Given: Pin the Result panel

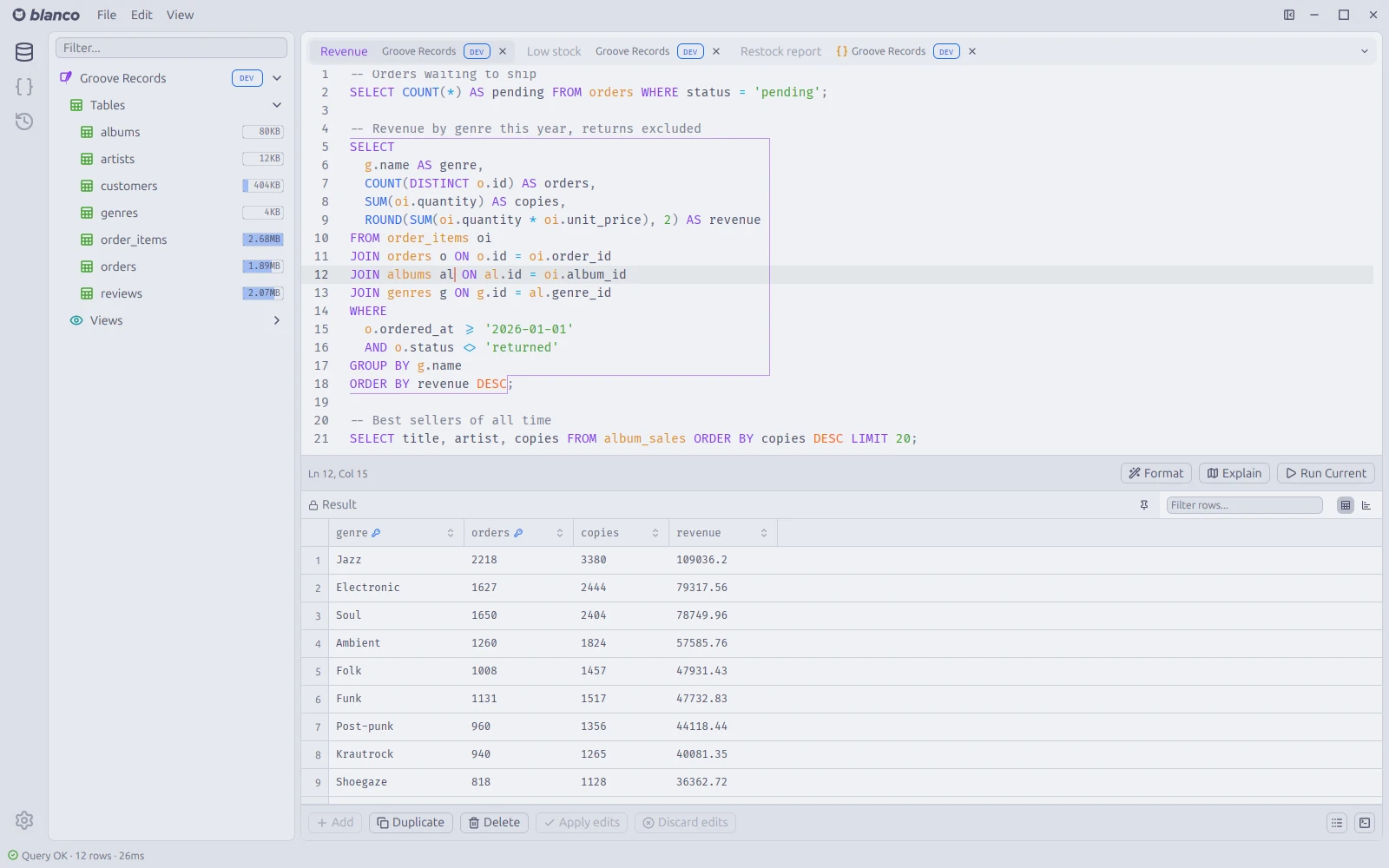Looking at the screenshot, I should pos(1144,505).
